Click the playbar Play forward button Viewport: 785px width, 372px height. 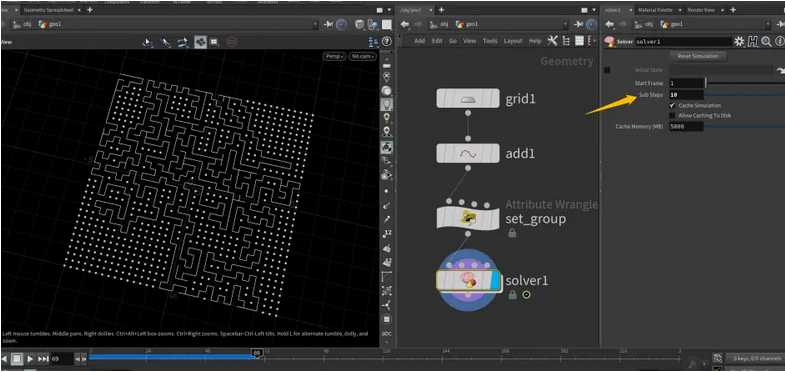coord(30,359)
